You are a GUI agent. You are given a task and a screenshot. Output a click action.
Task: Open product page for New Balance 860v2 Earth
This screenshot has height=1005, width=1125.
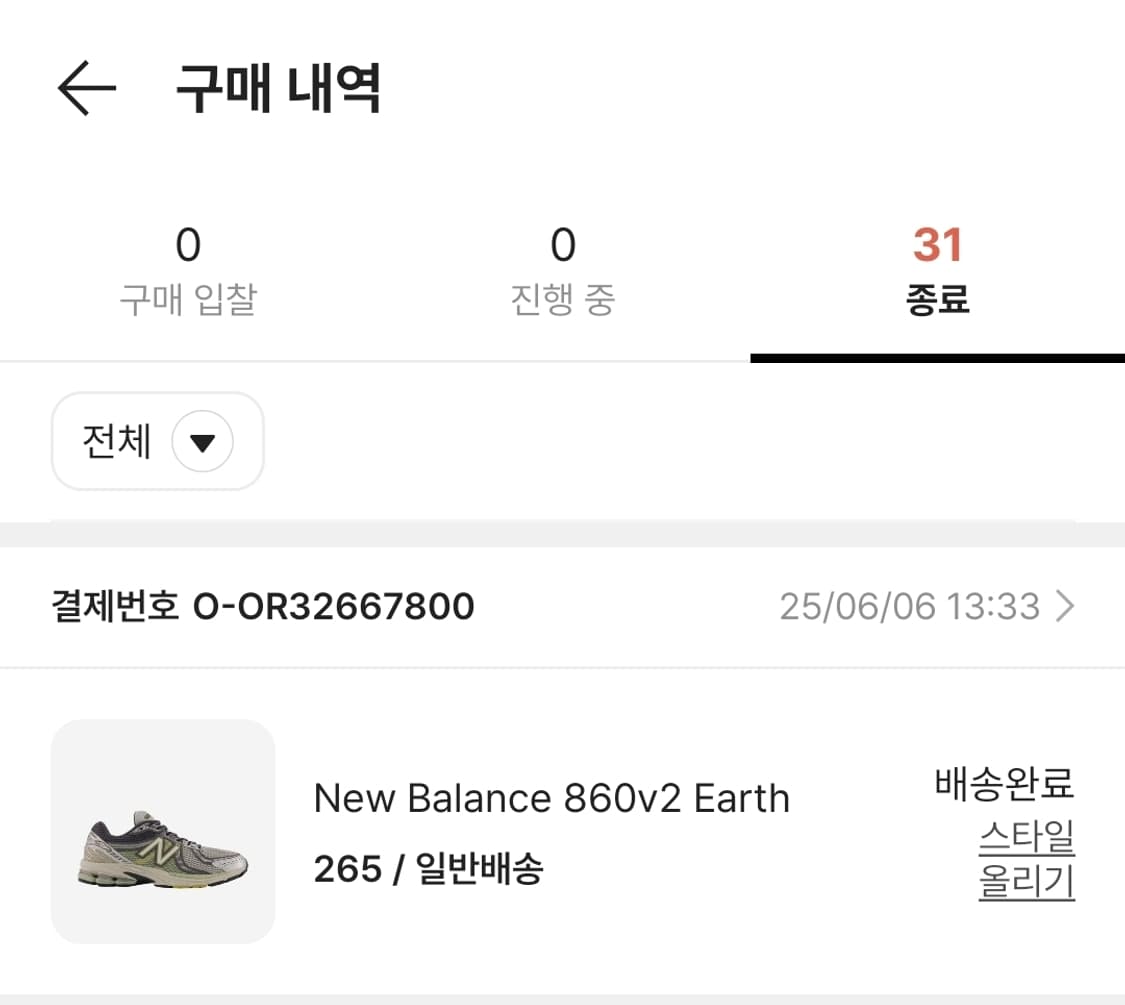(x=551, y=798)
